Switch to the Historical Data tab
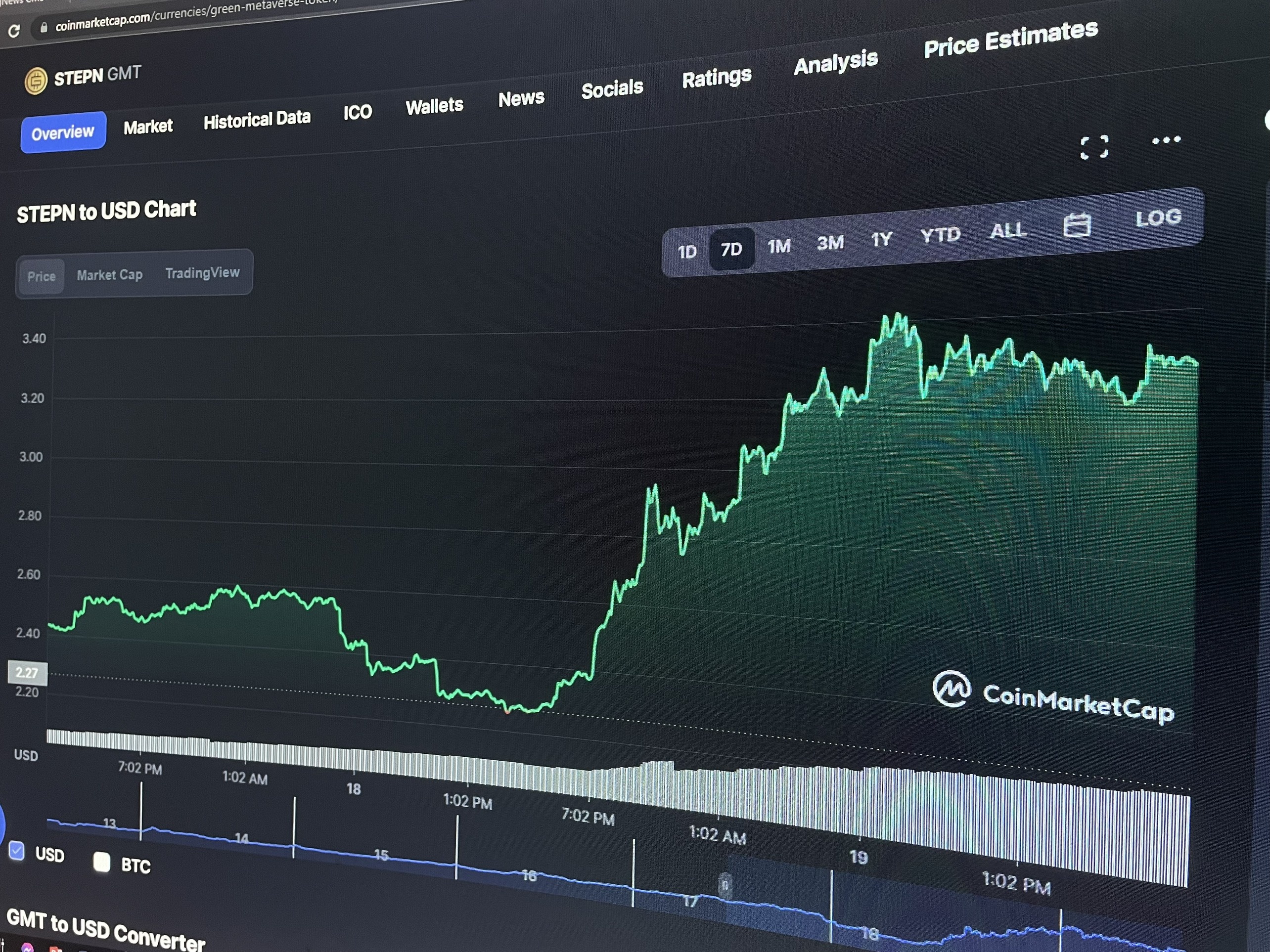 257,119
